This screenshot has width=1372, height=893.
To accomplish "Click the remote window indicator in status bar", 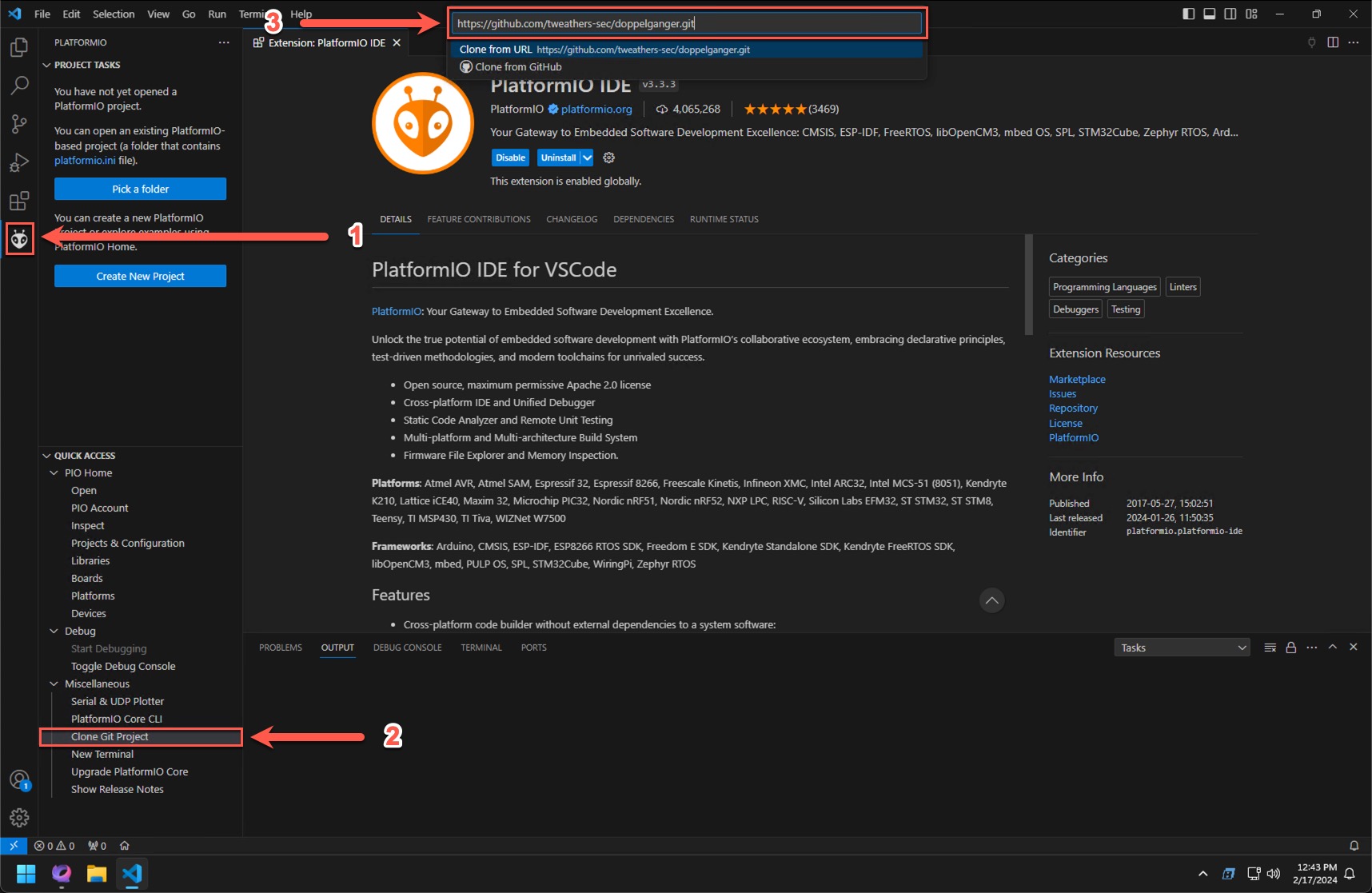I will pyautogui.click(x=14, y=845).
